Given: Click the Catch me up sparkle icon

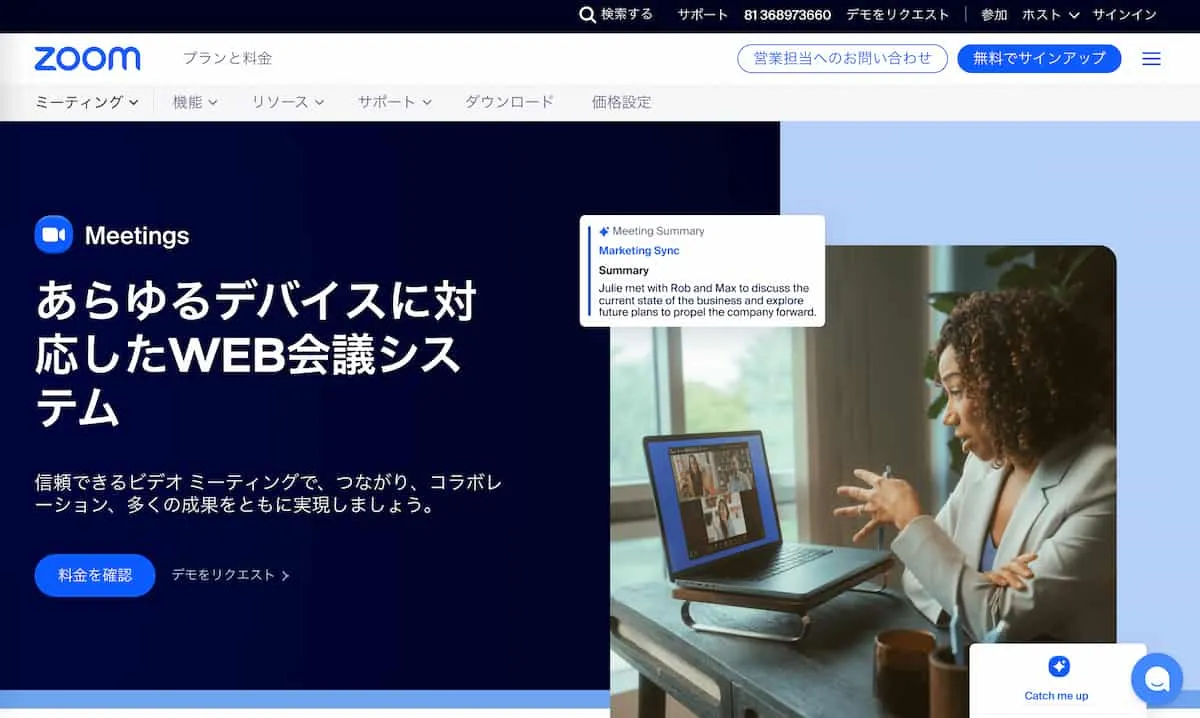Looking at the screenshot, I should tap(1058, 667).
